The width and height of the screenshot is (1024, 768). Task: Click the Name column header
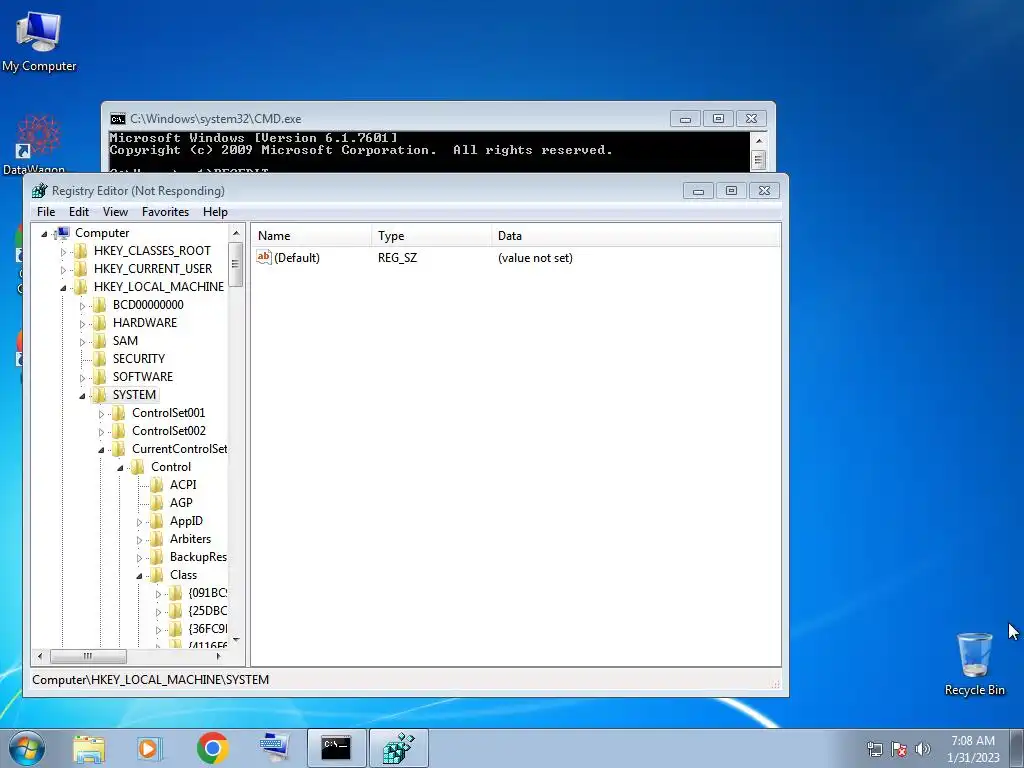(x=312, y=236)
